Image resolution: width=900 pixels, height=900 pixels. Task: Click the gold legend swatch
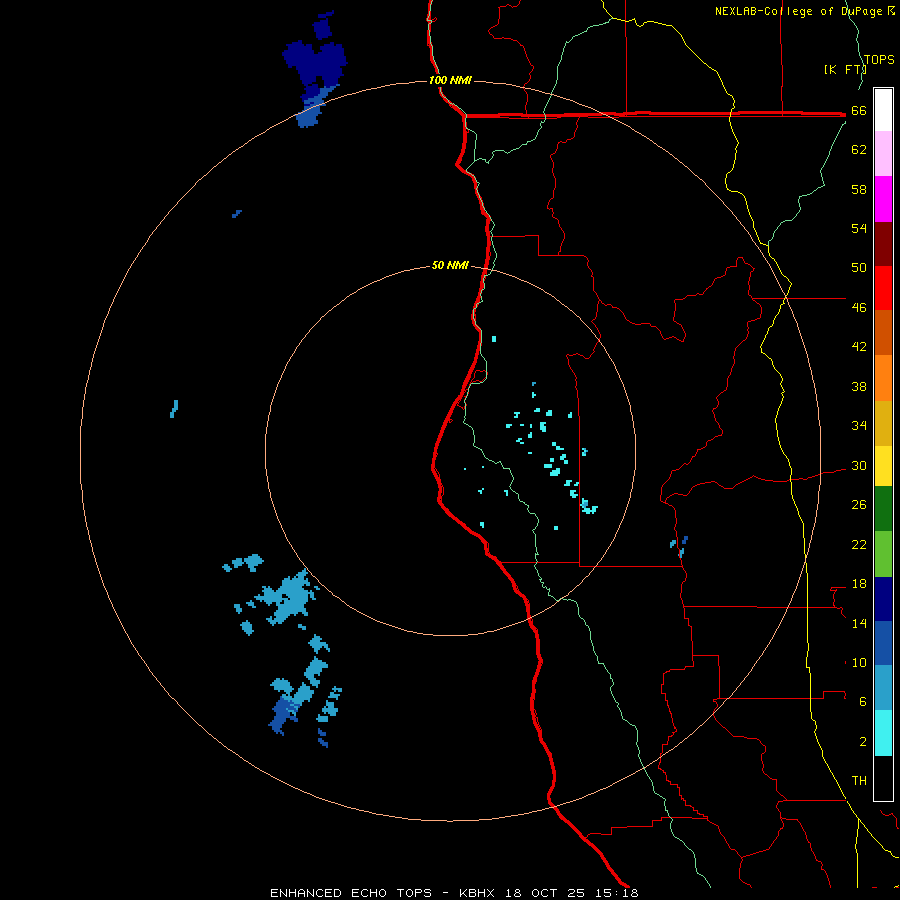pyautogui.click(x=883, y=423)
